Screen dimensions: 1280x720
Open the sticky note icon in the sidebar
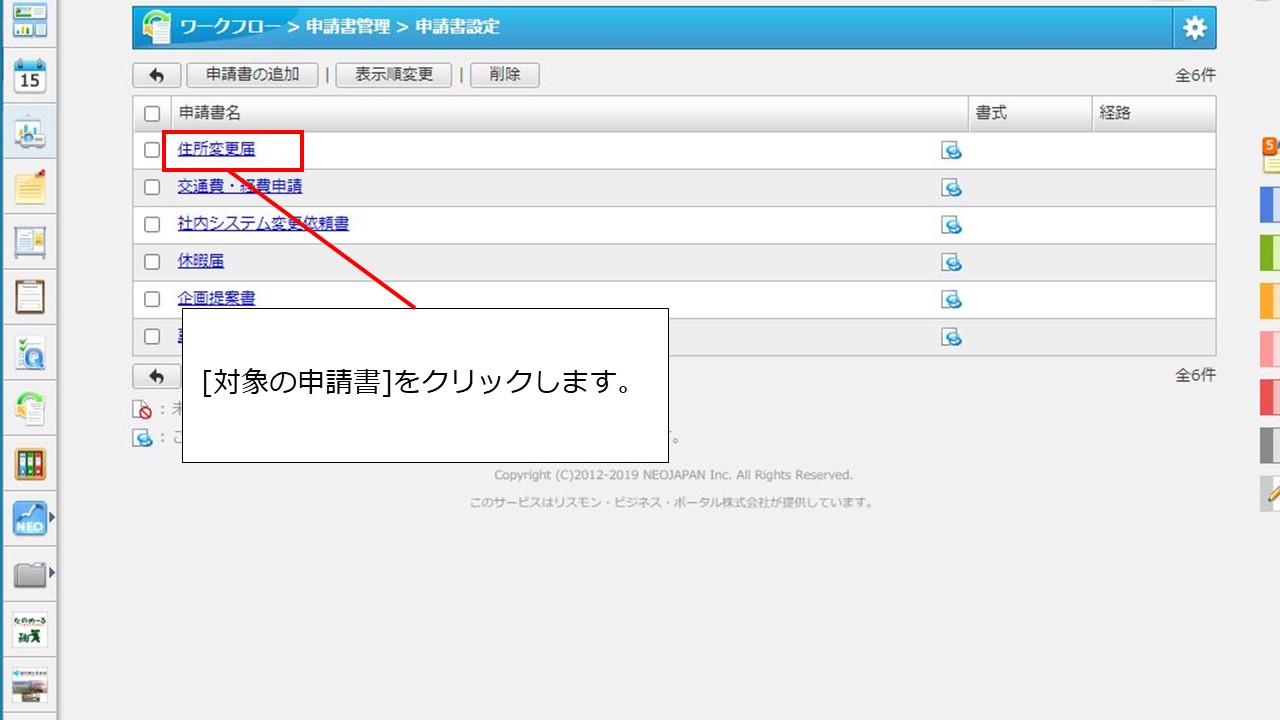pos(30,188)
